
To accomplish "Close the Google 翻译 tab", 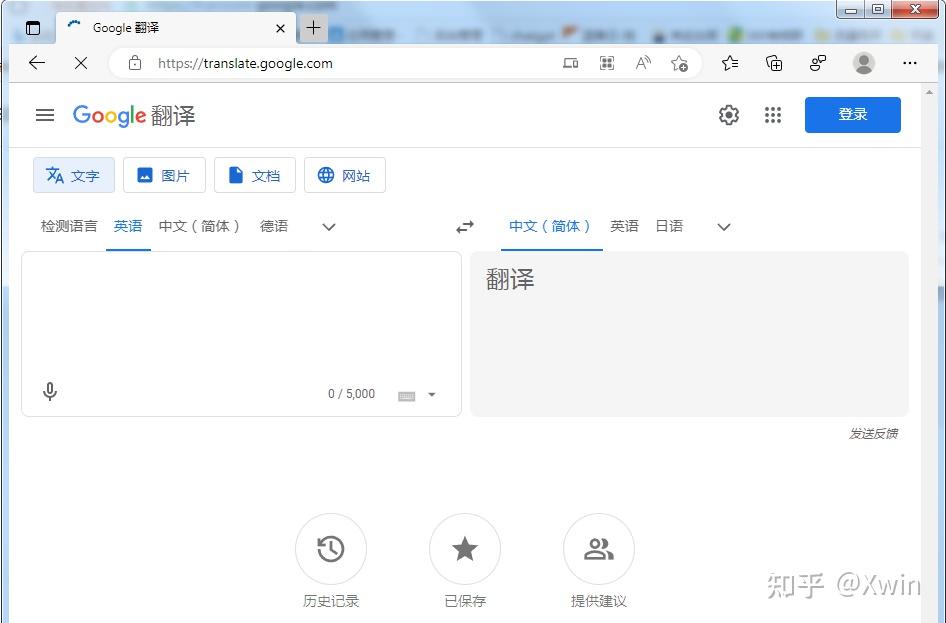I will tap(281, 28).
